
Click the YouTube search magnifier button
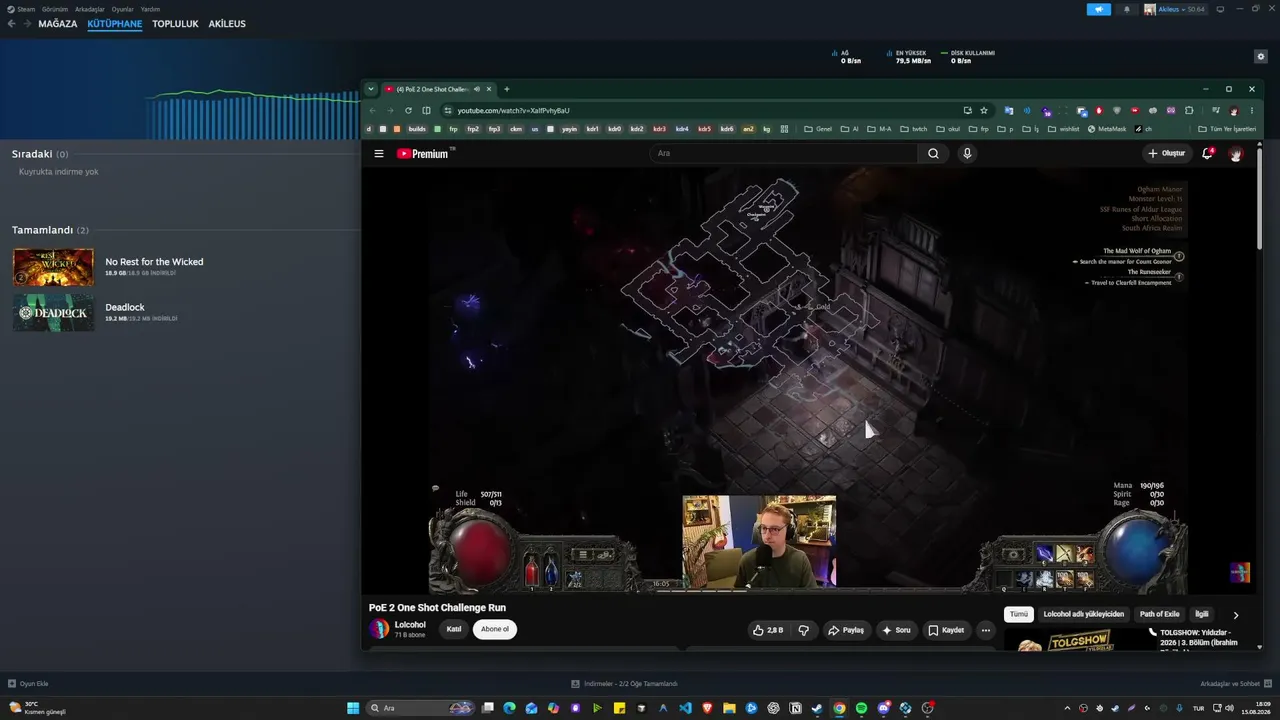pyautogui.click(x=933, y=154)
